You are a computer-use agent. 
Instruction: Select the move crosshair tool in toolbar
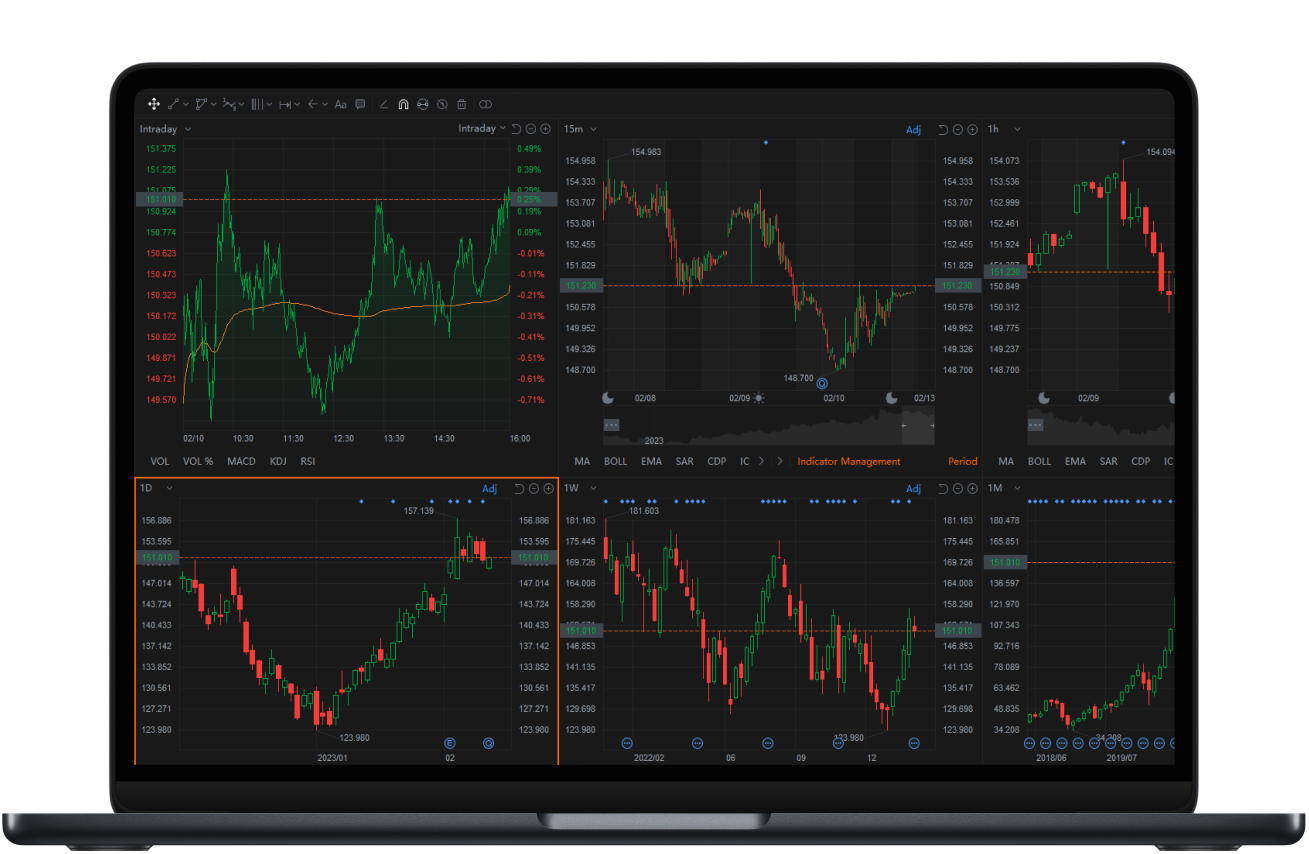pyautogui.click(x=154, y=104)
